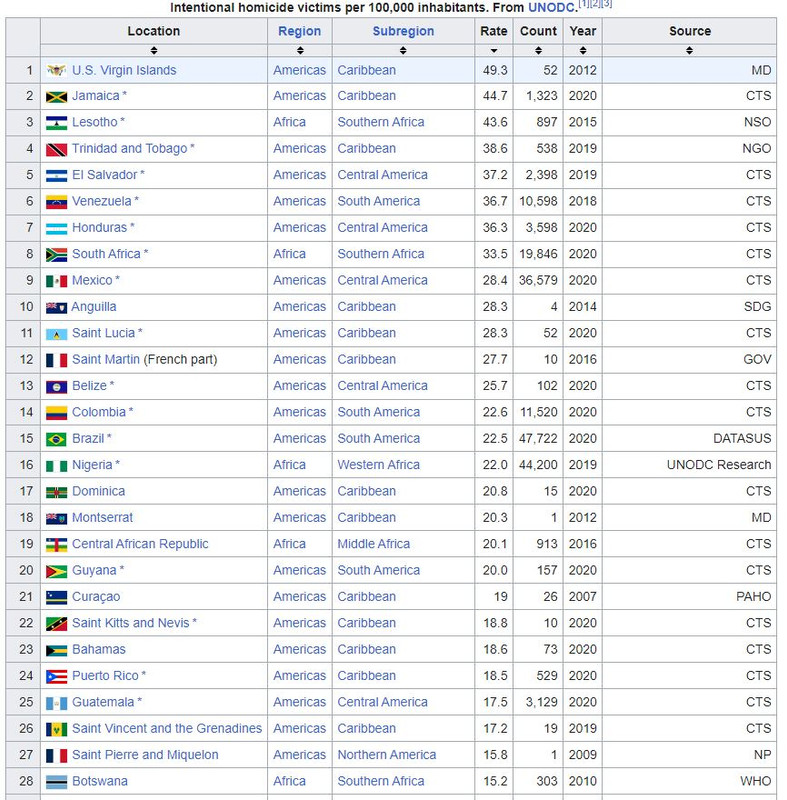Open the Trinidad and Tobago link
787x800 pixels.
130,148
